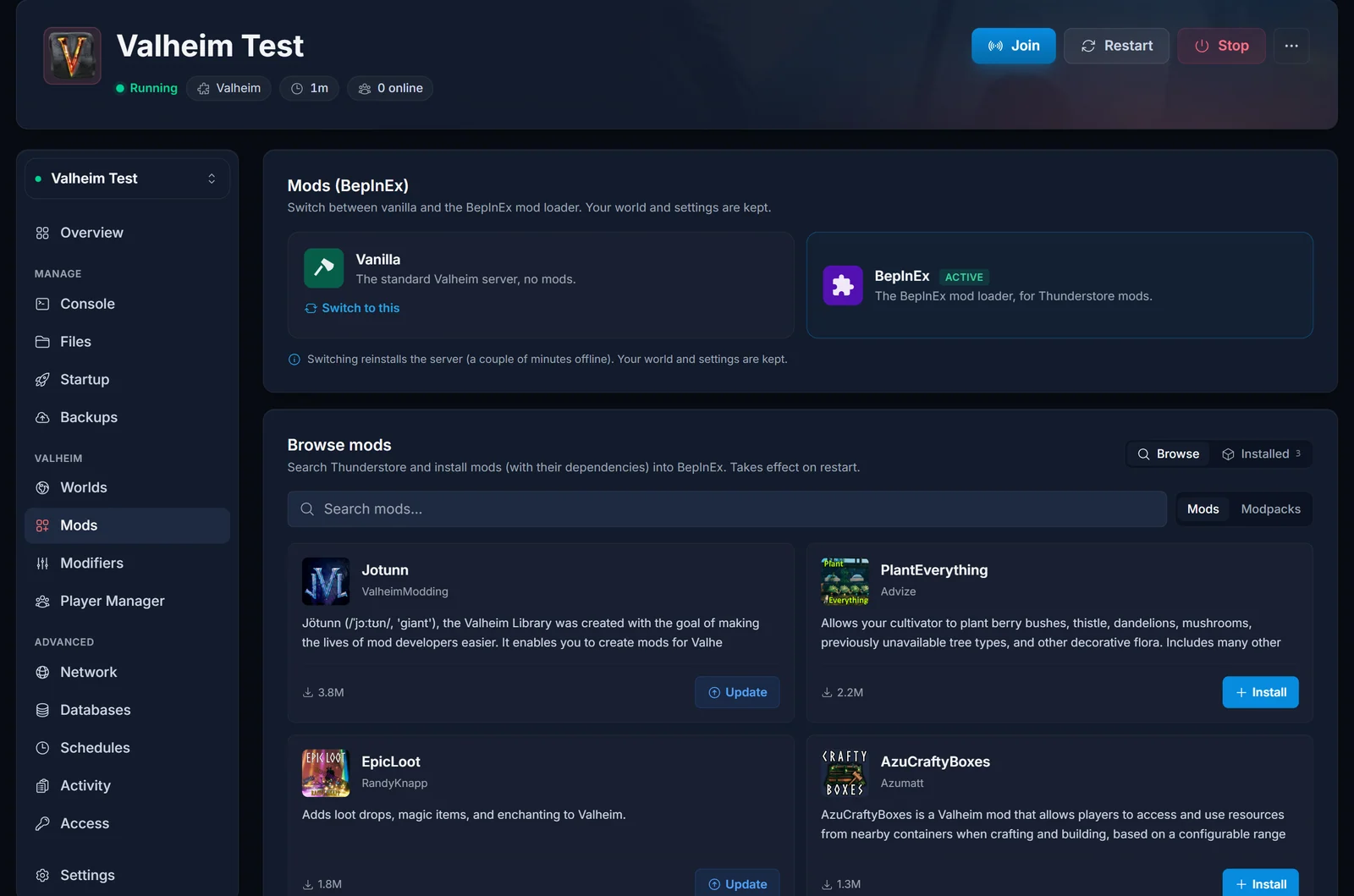Click the info icon beside switching note

point(294,360)
